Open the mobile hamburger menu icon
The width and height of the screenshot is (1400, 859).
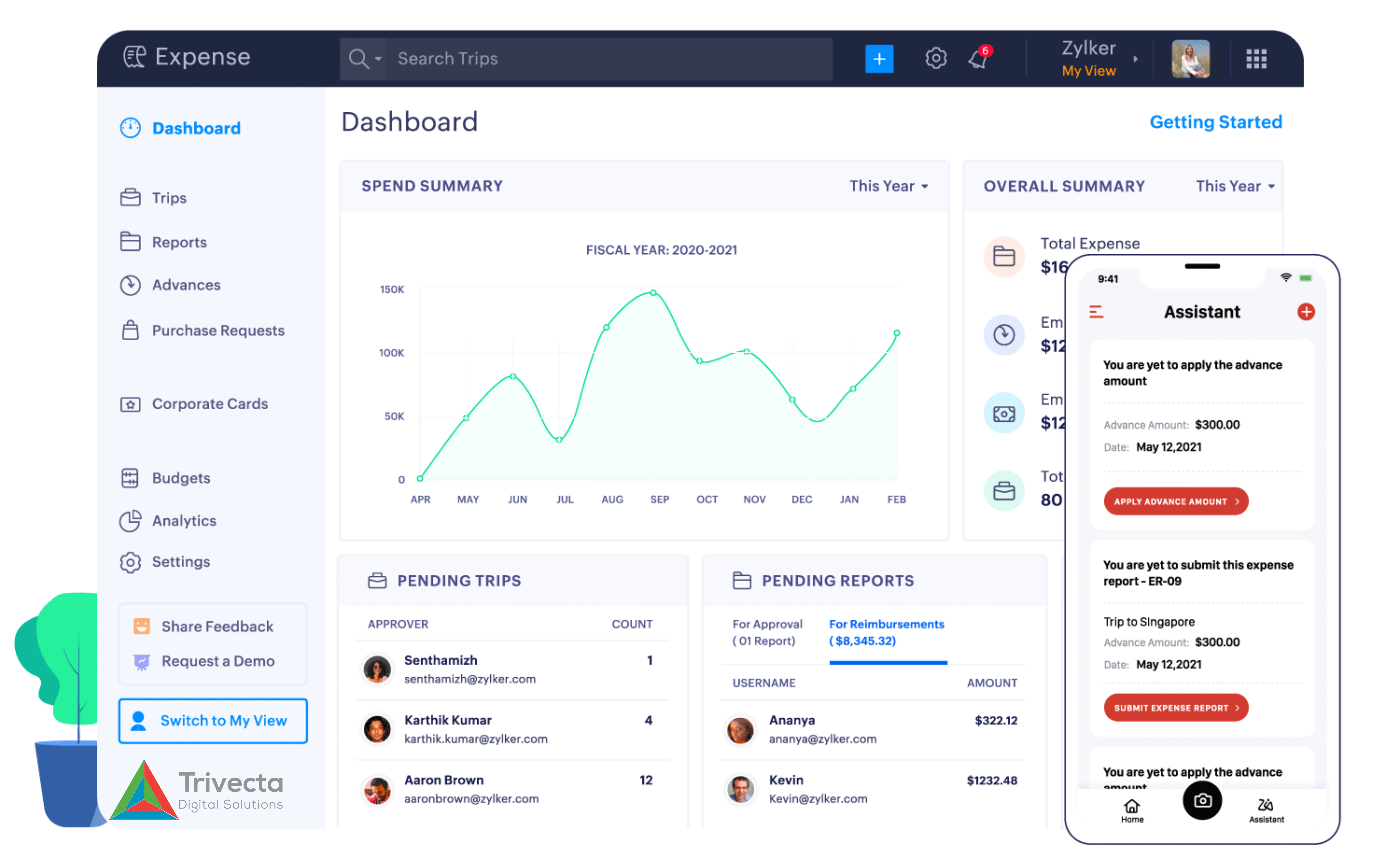[x=1096, y=312]
